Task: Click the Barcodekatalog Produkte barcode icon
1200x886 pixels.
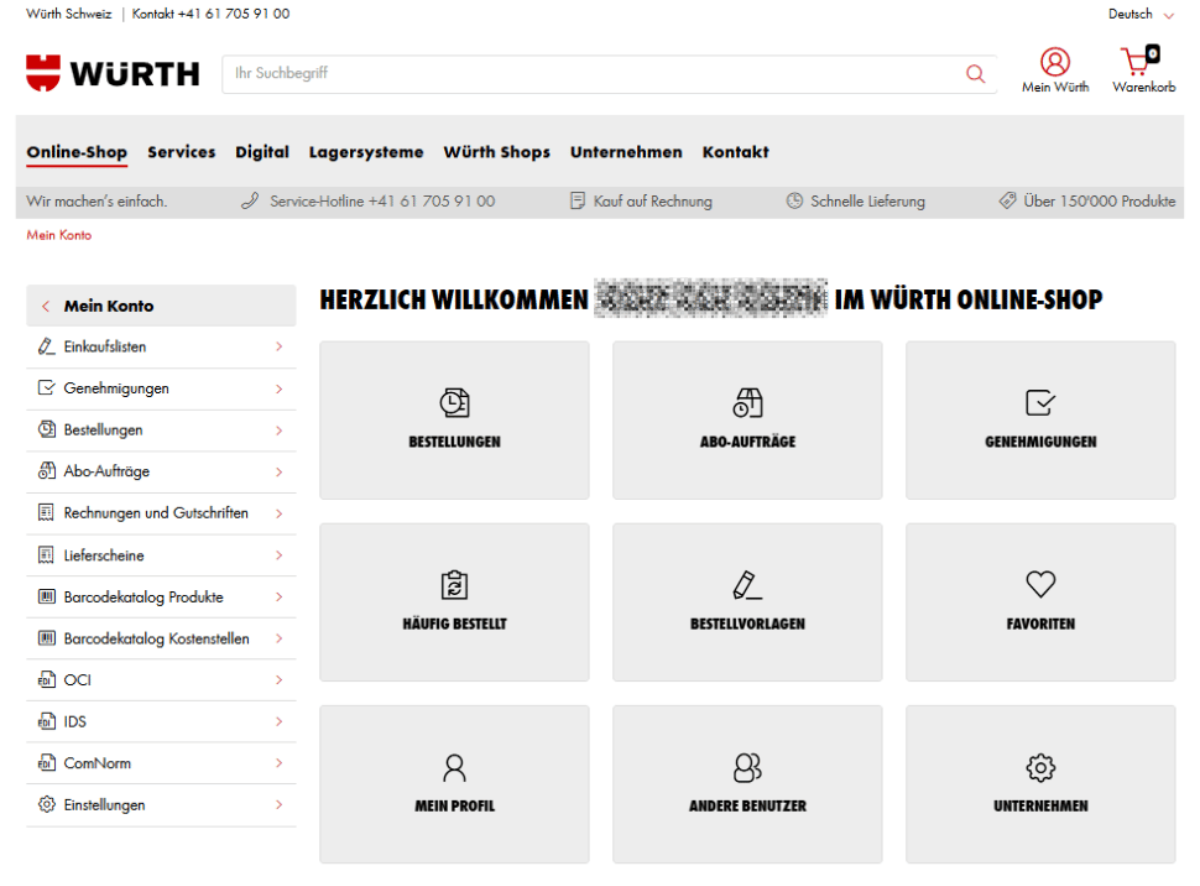Action: pyautogui.click(x=46, y=597)
